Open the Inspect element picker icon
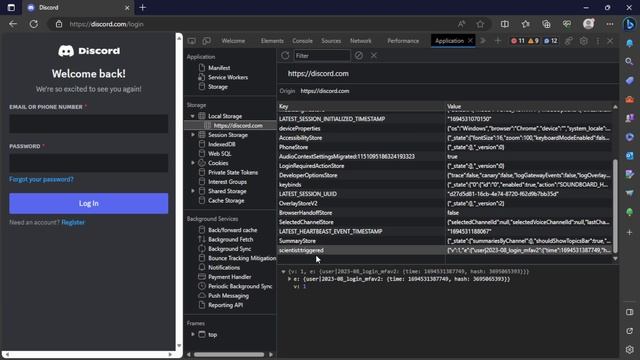The width and height of the screenshot is (640, 360). pos(191,41)
